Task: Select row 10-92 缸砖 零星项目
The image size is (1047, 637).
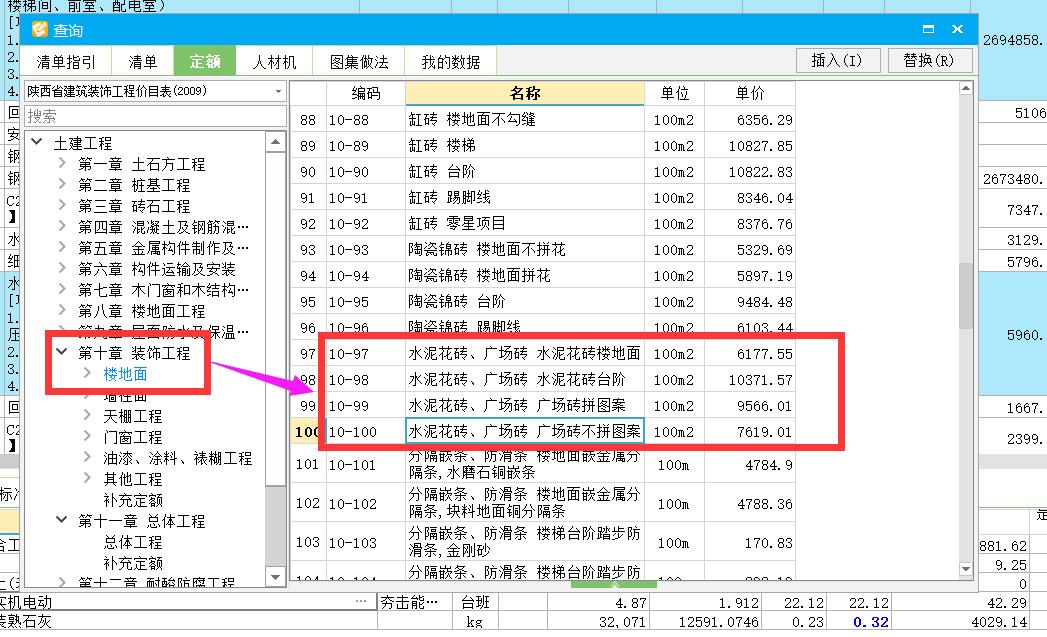Action: pyautogui.click(x=543, y=224)
